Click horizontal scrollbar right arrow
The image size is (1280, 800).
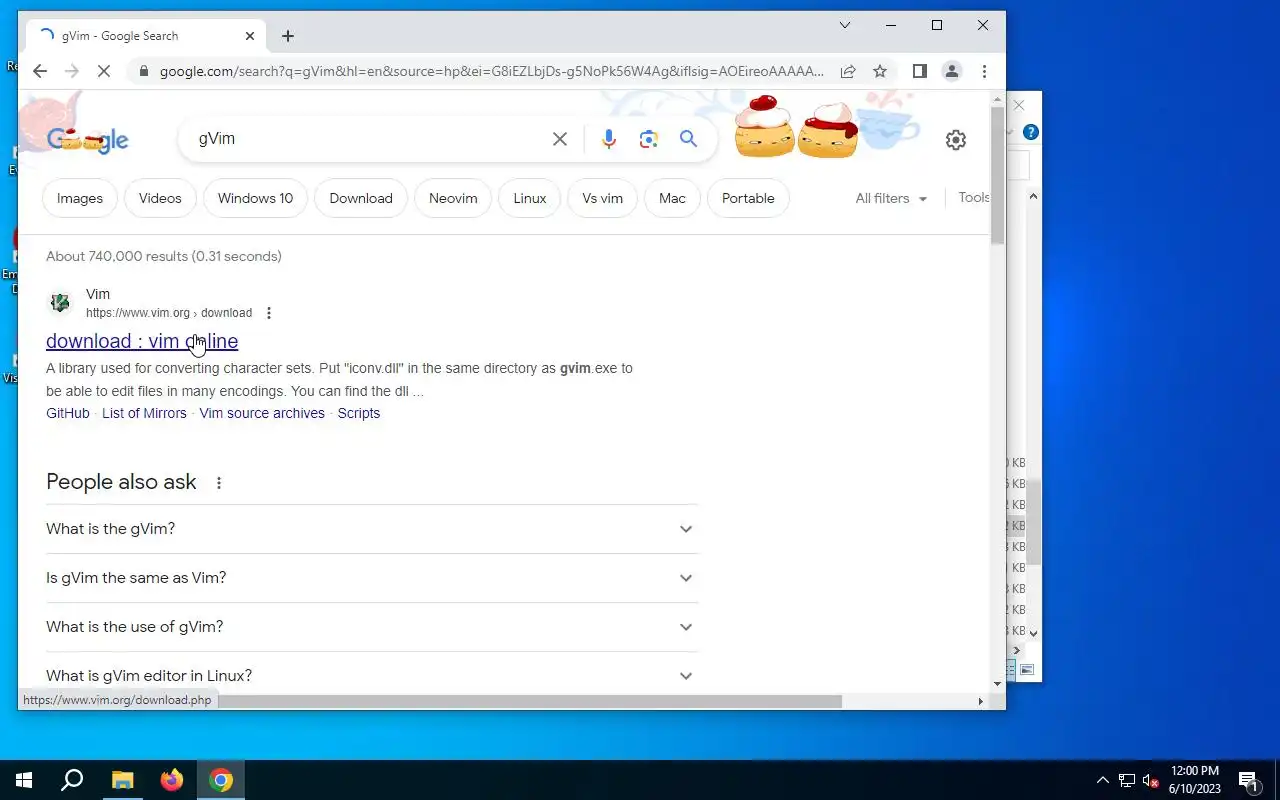click(x=981, y=701)
